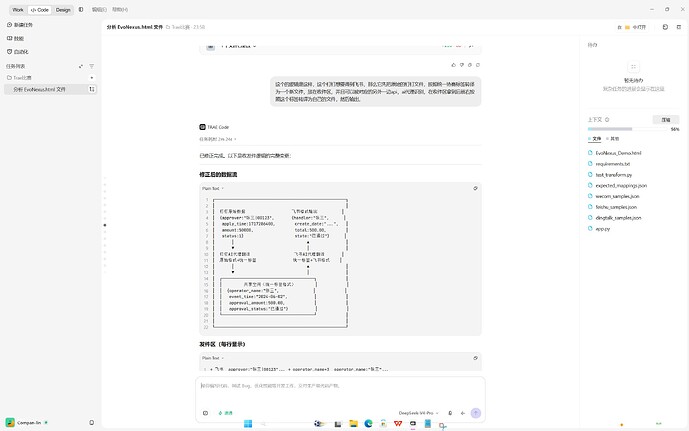This screenshot has height=431, width=689.
Task: Switch to the Design mode tab
Action: 63,10
